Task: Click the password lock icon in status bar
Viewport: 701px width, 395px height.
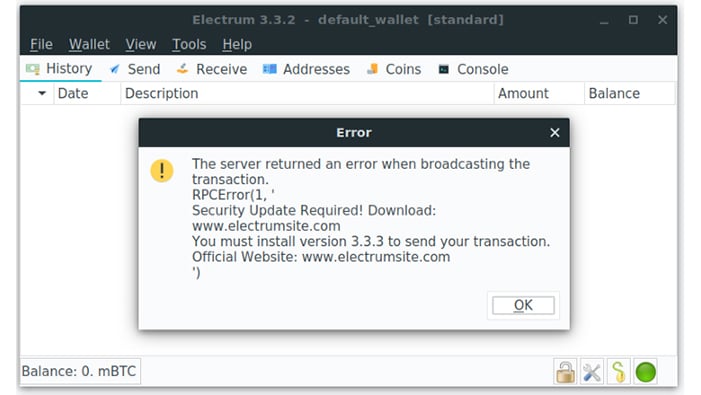Action: (565, 372)
